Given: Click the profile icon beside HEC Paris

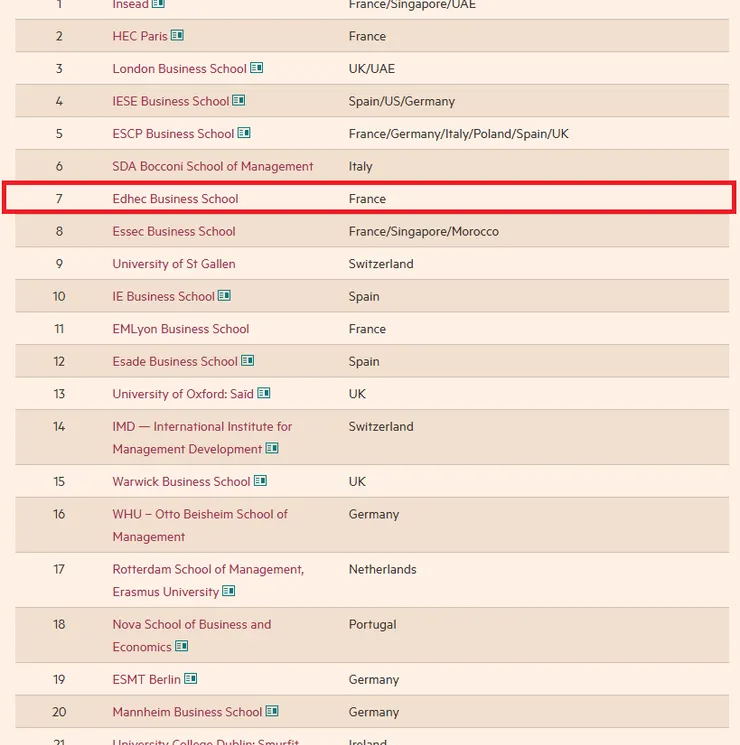Looking at the screenshot, I should (x=177, y=36).
